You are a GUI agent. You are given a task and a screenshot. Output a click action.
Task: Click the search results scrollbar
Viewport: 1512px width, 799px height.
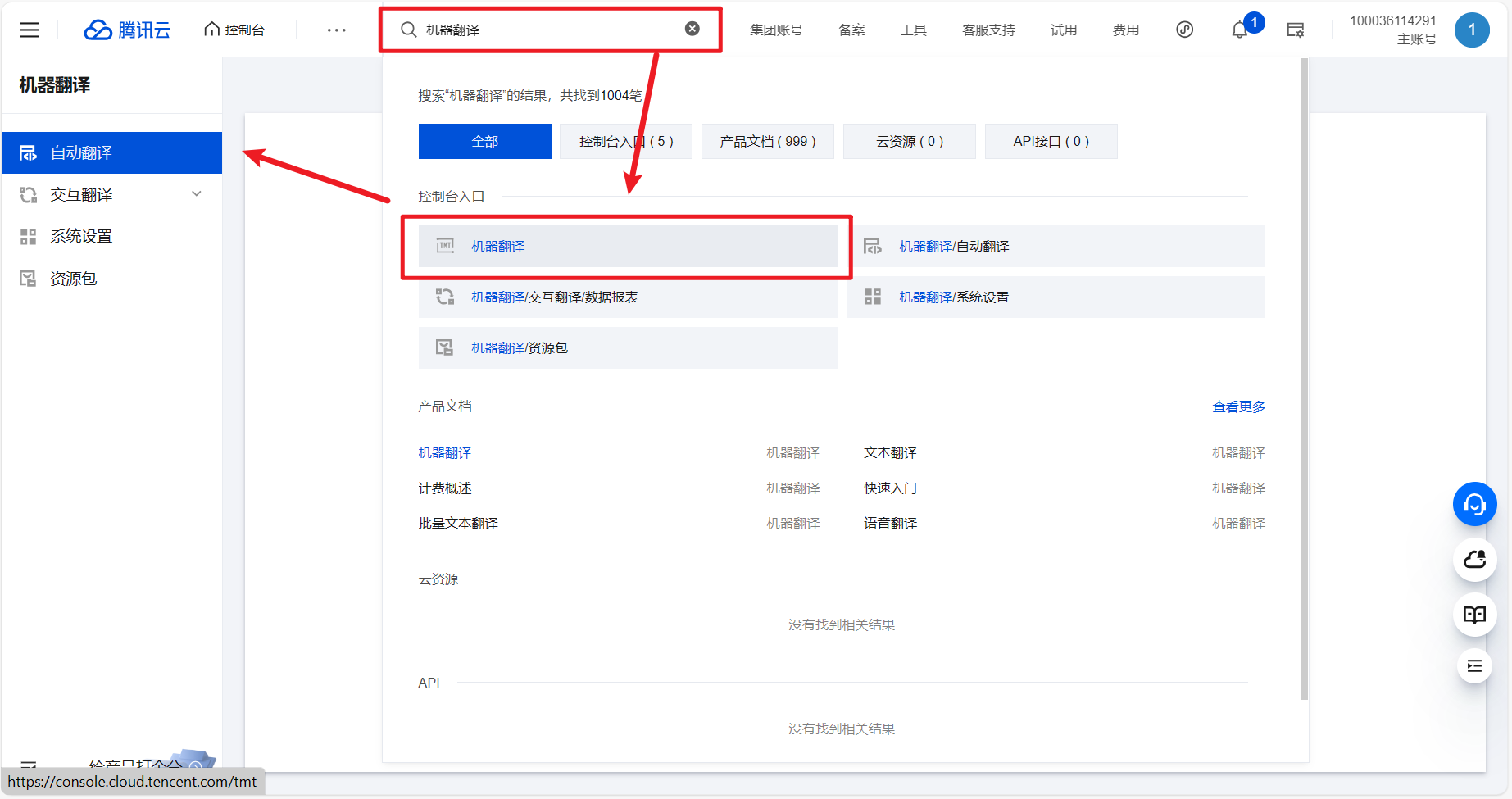tap(1304, 377)
